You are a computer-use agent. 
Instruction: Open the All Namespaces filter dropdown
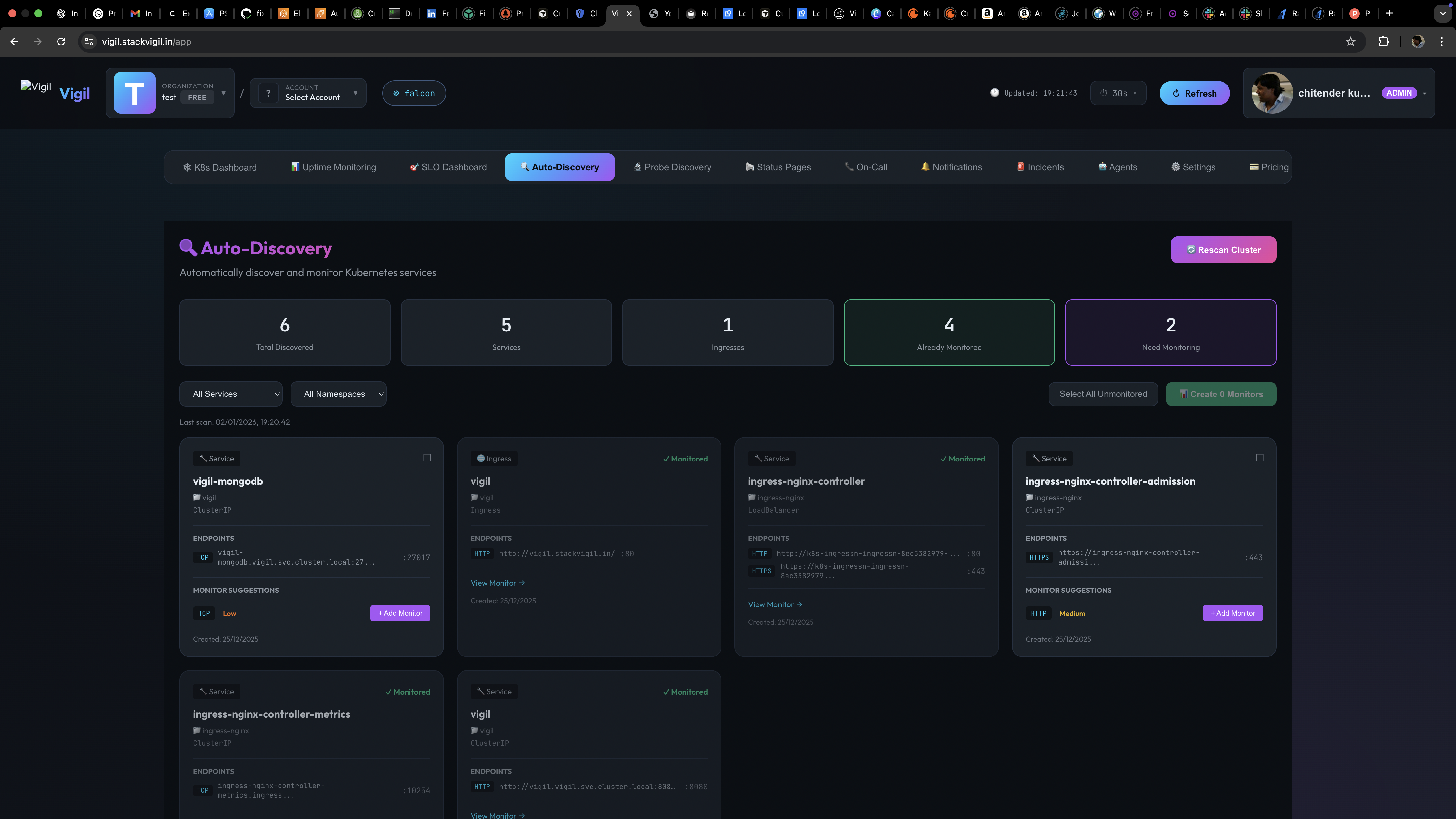tap(338, 394)
